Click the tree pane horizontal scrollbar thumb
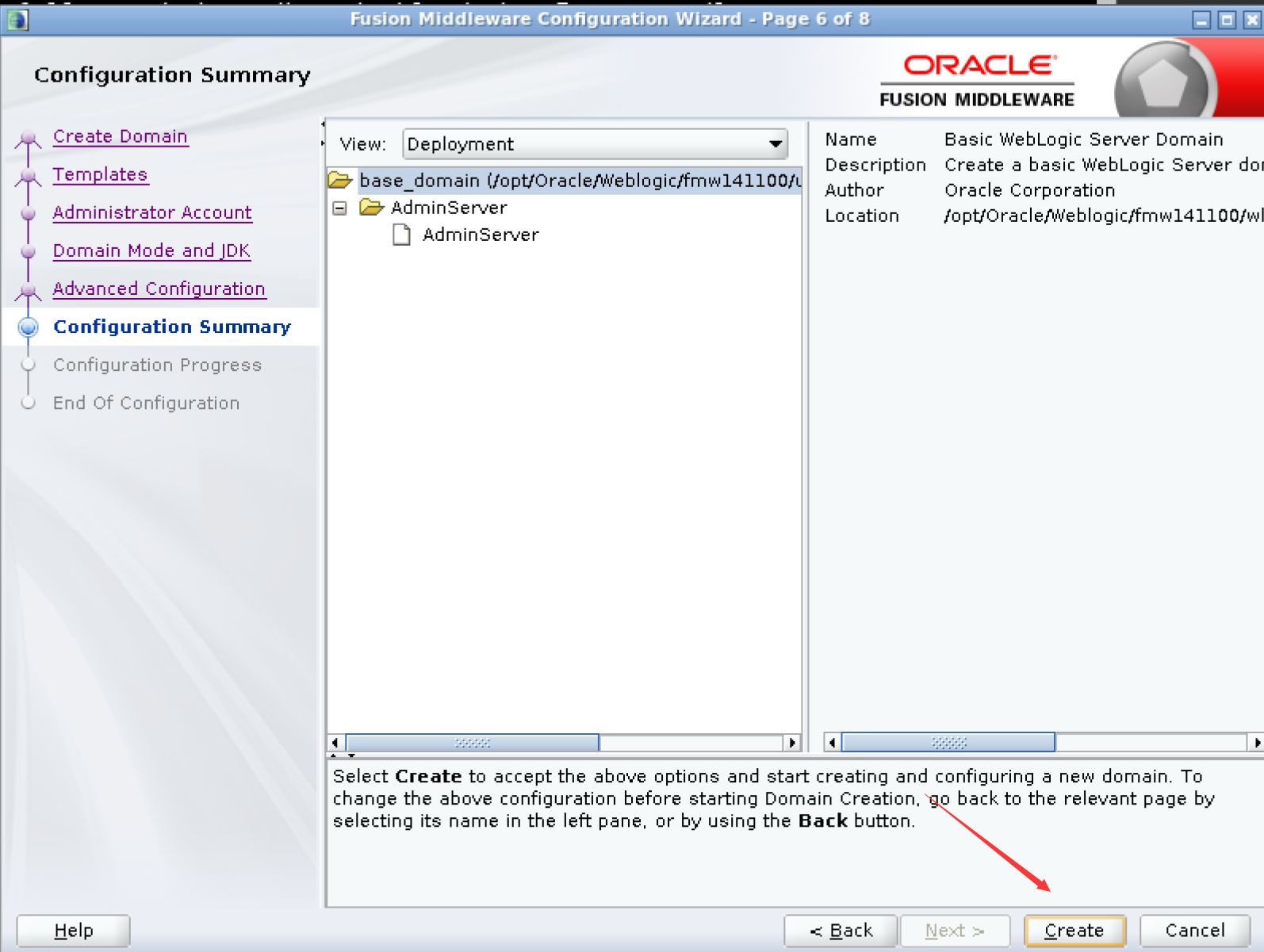Image resolution: width=1264 pixels, height=952 pixels. (473, 743)
